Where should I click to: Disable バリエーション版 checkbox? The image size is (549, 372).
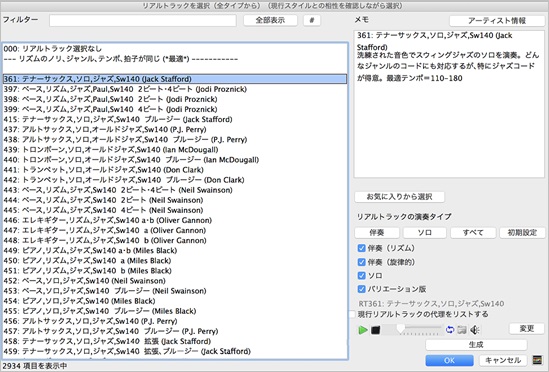[362, 289]
